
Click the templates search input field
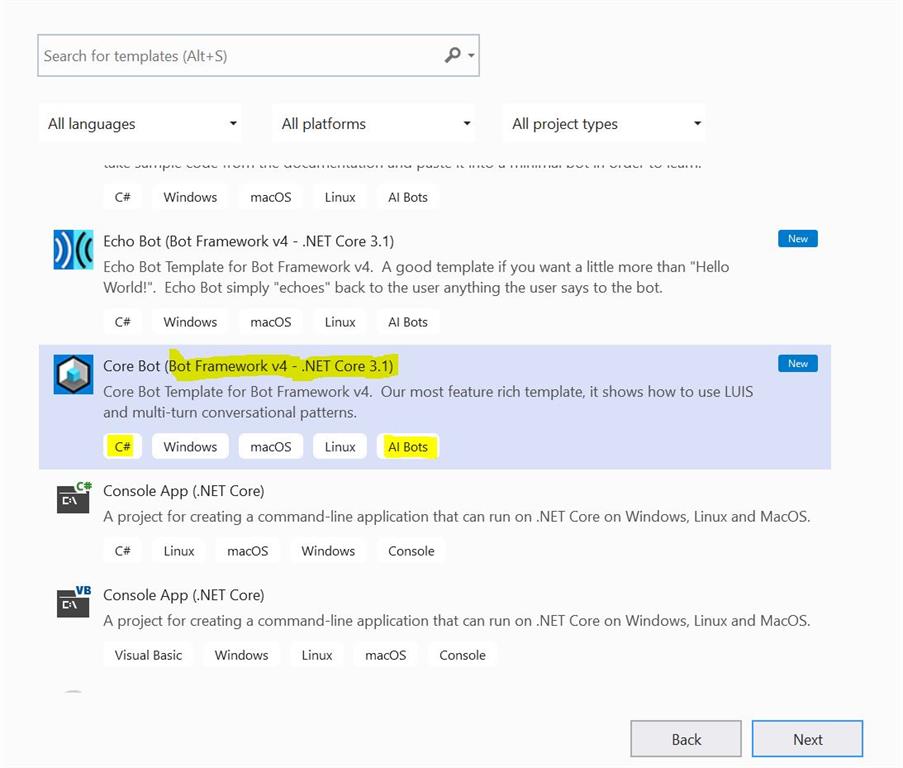[x=230, y=55]
